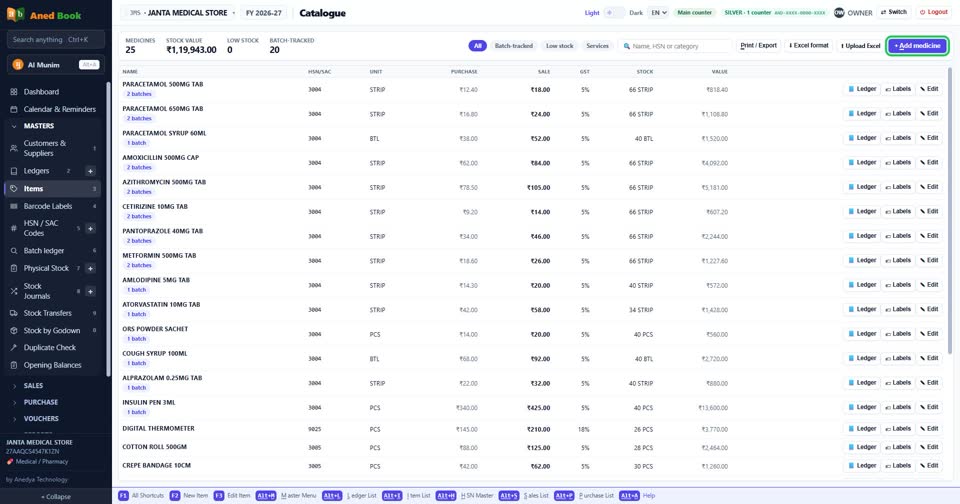Open Labels for DIGITAL THERMOMETER
This screenshot has height=504, width=960.
click(x=898, y=429)
